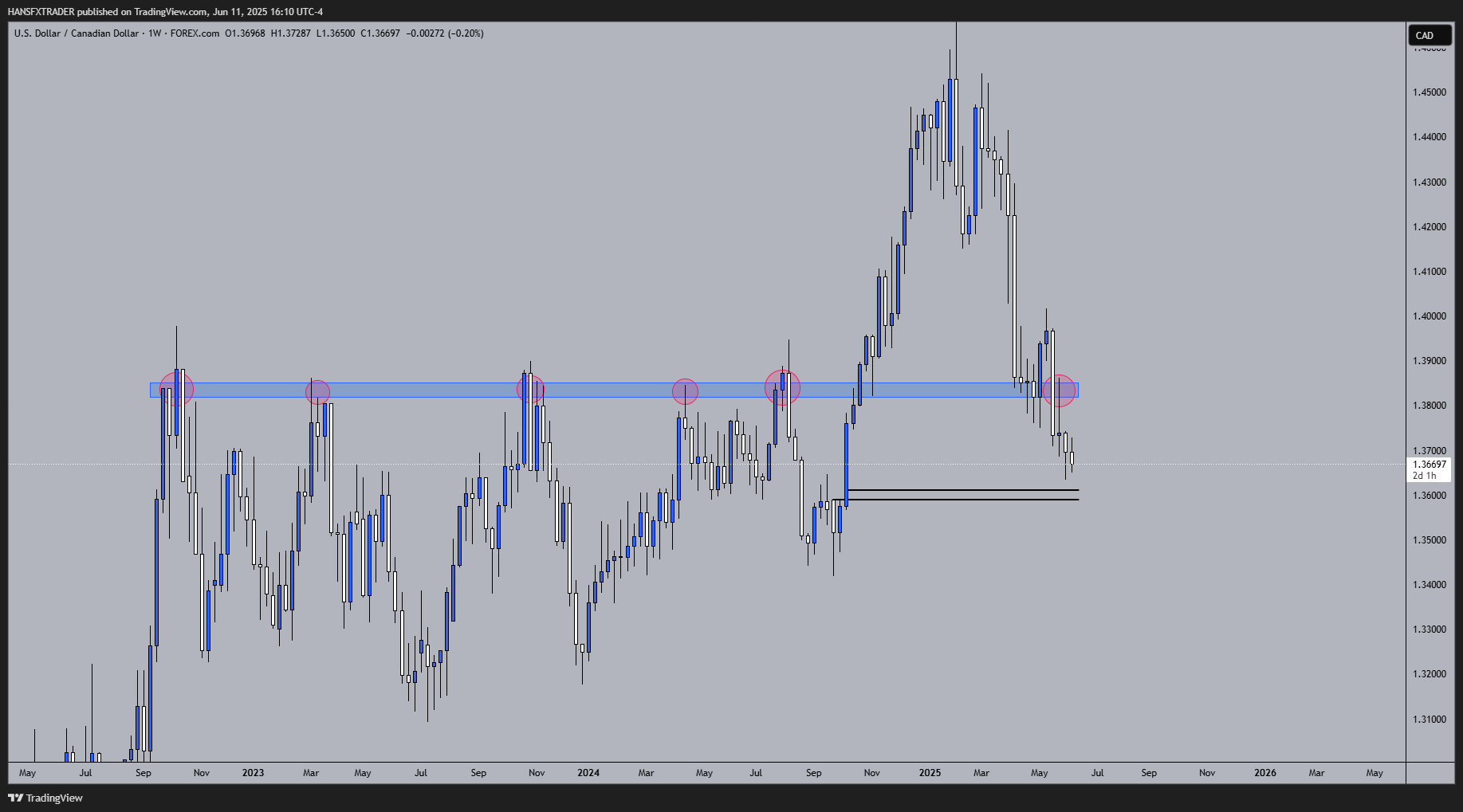Viewport: 1463px width, 812px height.
Task: Select the lower black horizontal line
Action: 955,500
